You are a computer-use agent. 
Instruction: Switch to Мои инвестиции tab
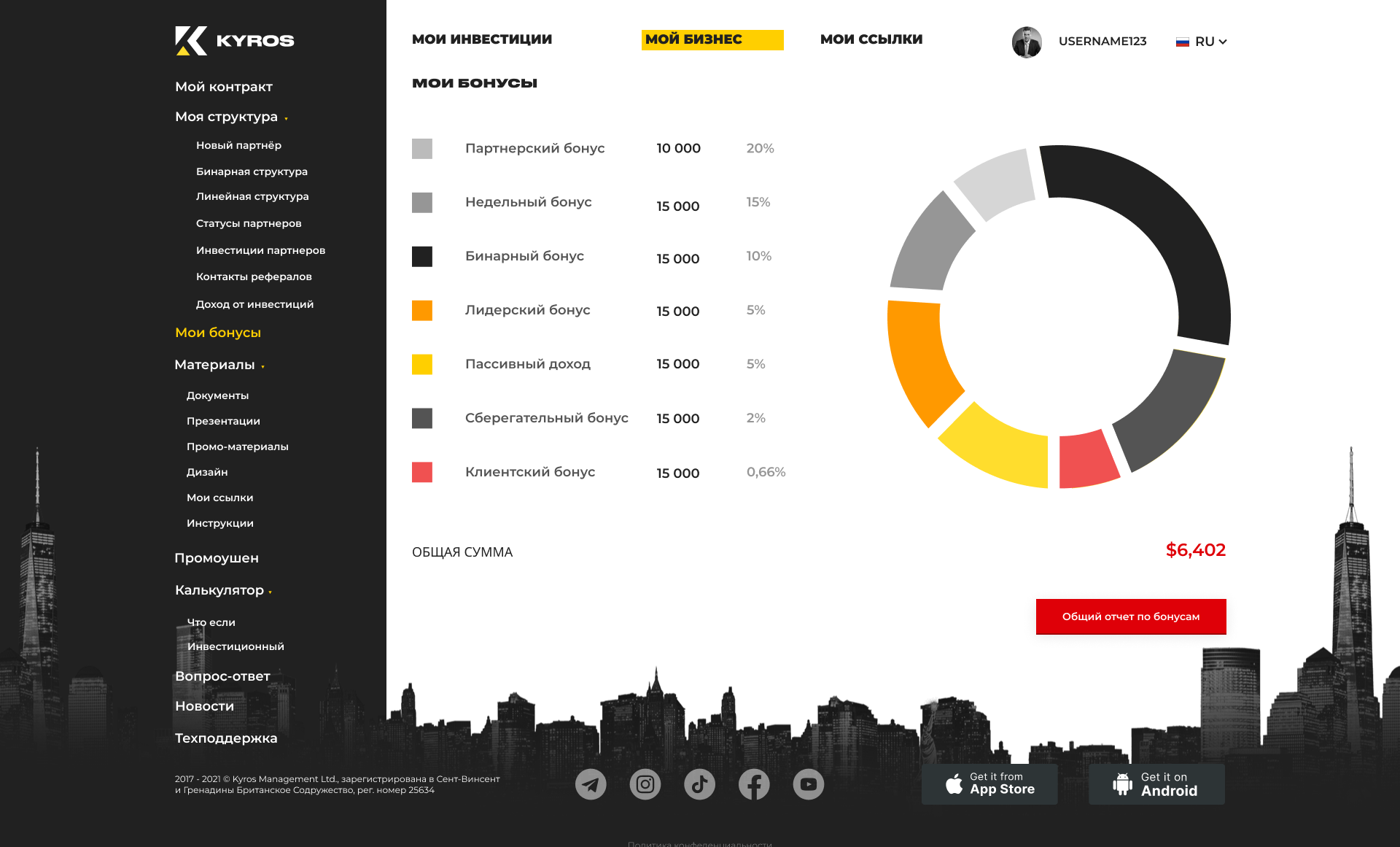tap(482, 39)
